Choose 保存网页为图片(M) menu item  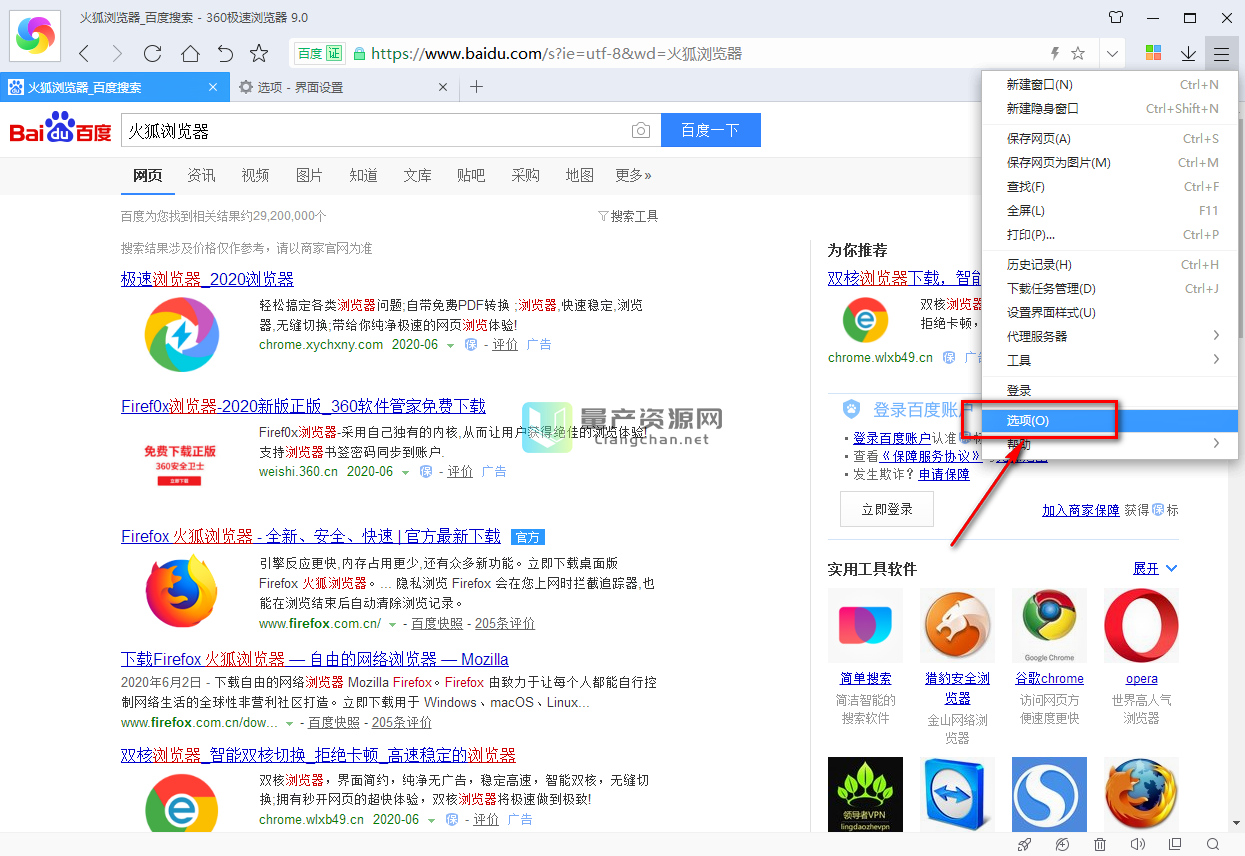pyautogui.click(x=1110, y=162)
